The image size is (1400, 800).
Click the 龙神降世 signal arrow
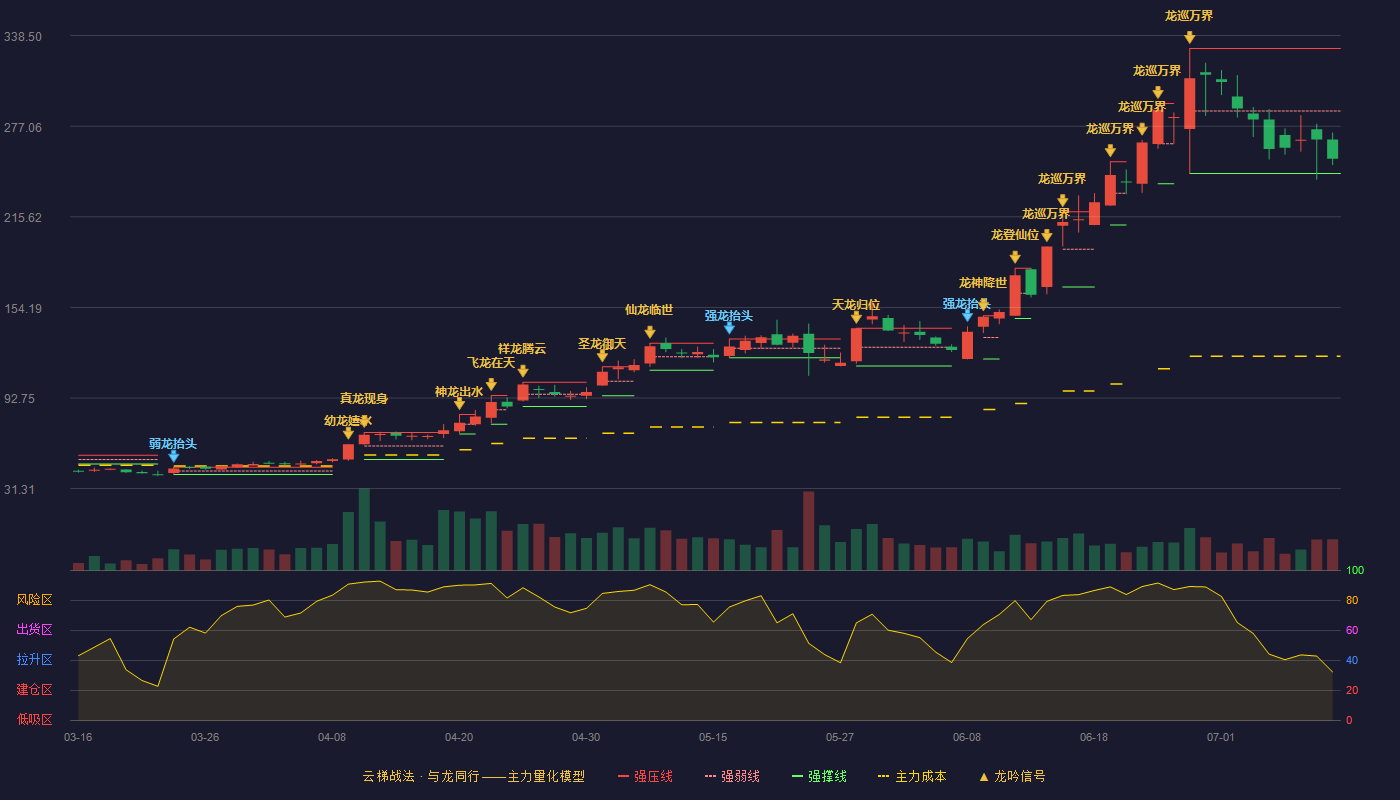point(983,305)
